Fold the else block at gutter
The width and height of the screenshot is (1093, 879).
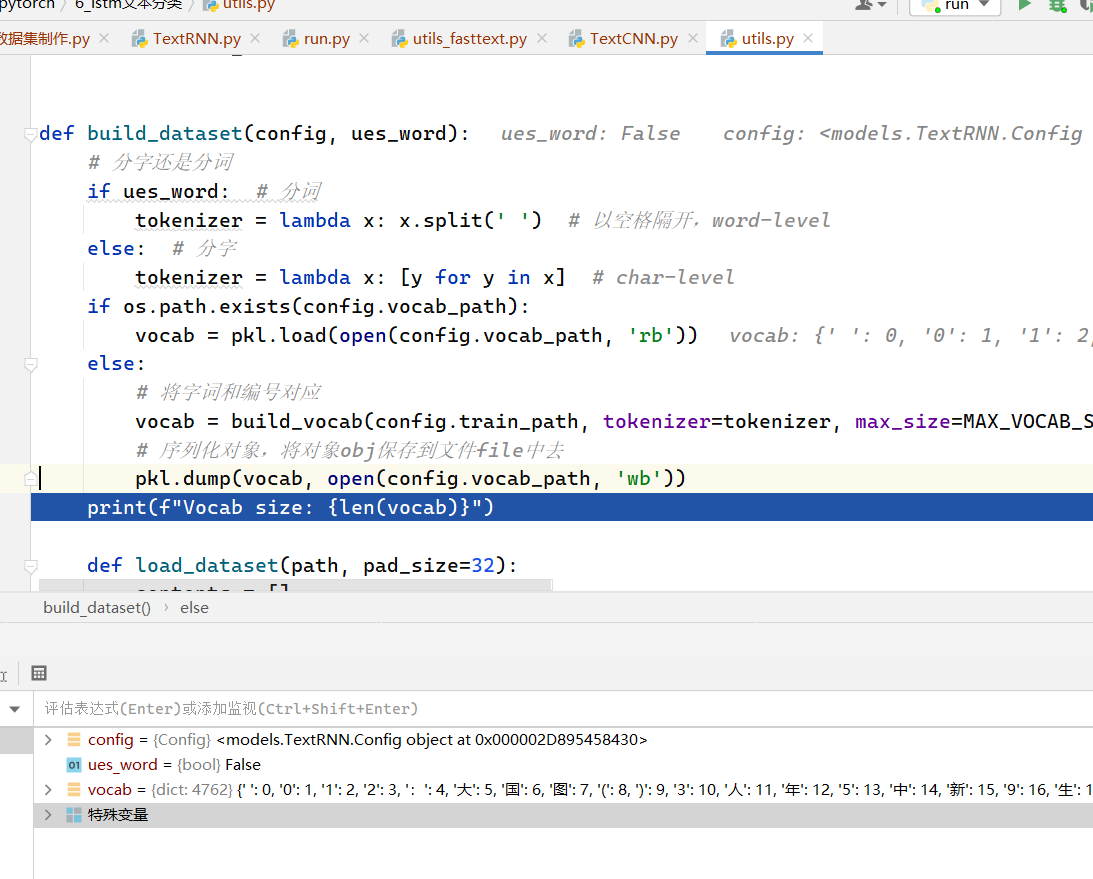click(x=31, y=364)
